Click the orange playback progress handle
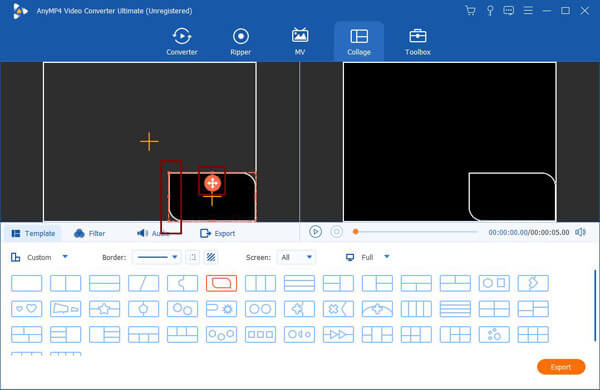 point(355,232)
